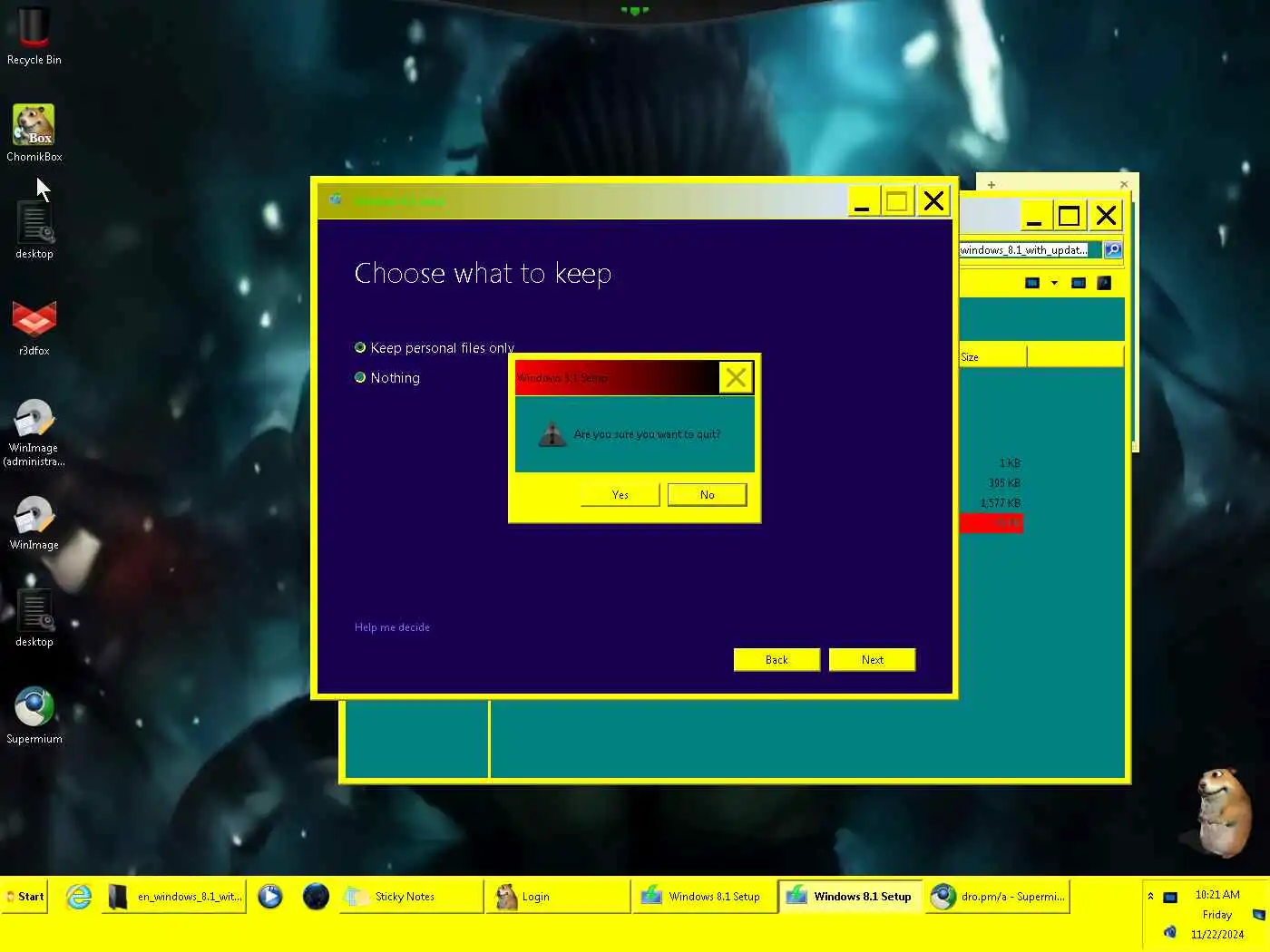Click the tray monitor icon beside the hidden-icons arrow
The image size is (1270, 952).
[1170, 898]
